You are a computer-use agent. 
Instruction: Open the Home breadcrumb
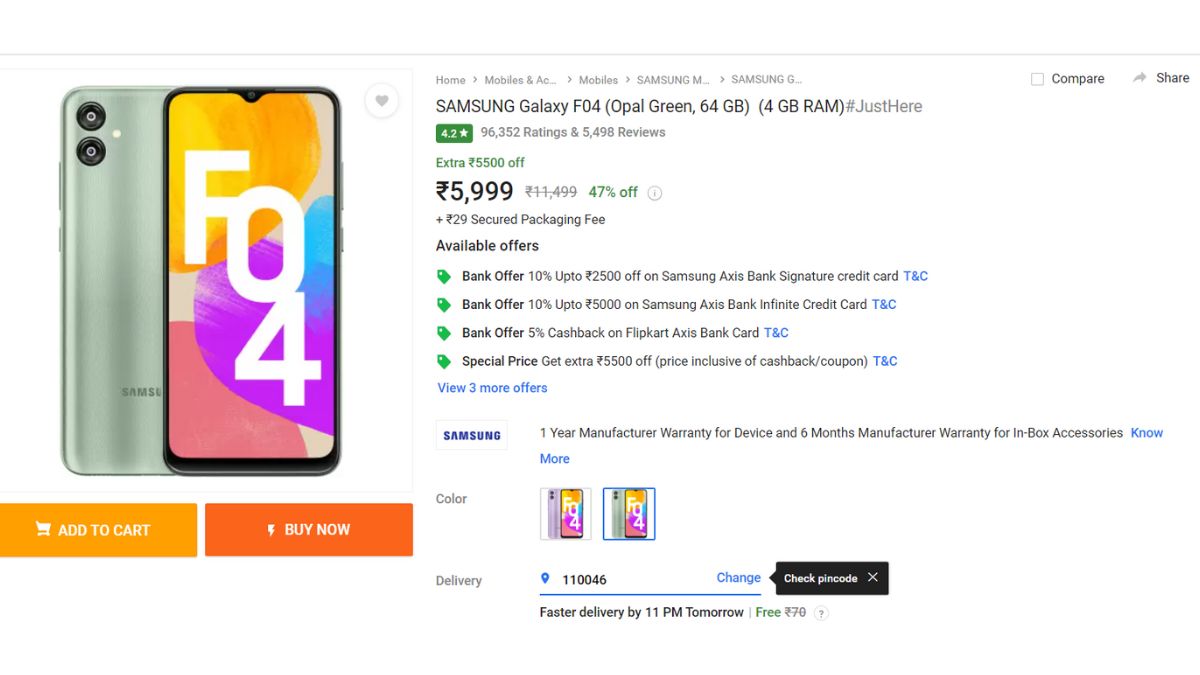450,80
